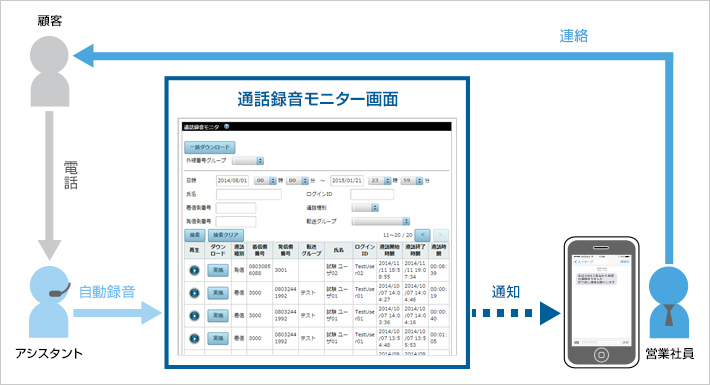Click the 着信側番号 input field

[236, 208]
